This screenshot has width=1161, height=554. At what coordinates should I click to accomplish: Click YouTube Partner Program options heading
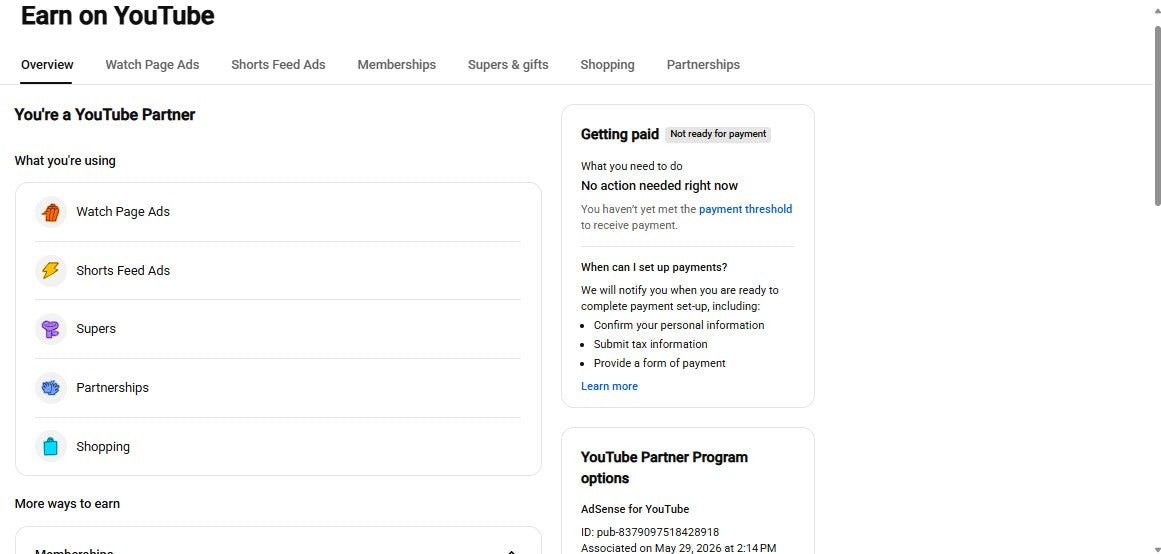point(664,467)
